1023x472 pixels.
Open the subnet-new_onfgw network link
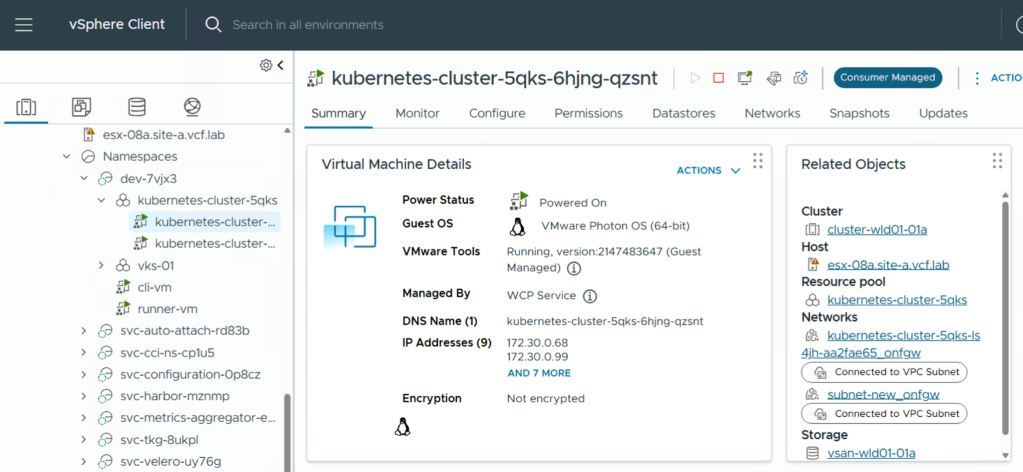883,394
